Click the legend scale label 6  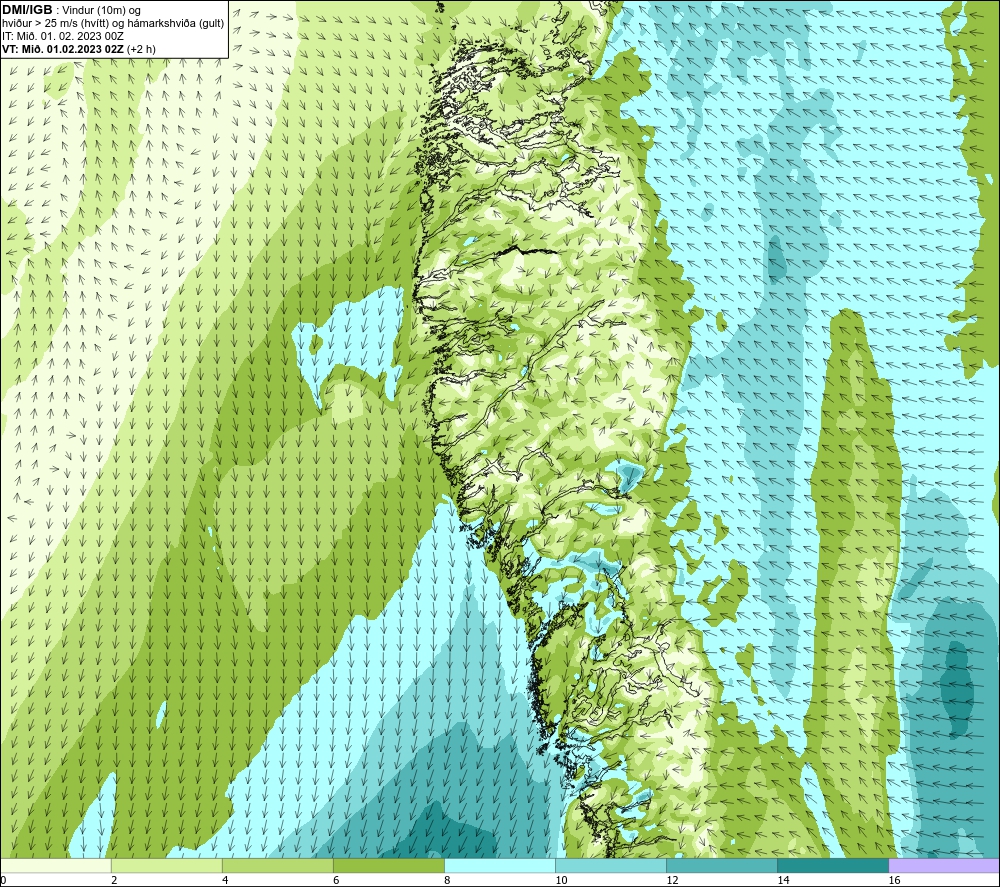click(x=336, y=881)
